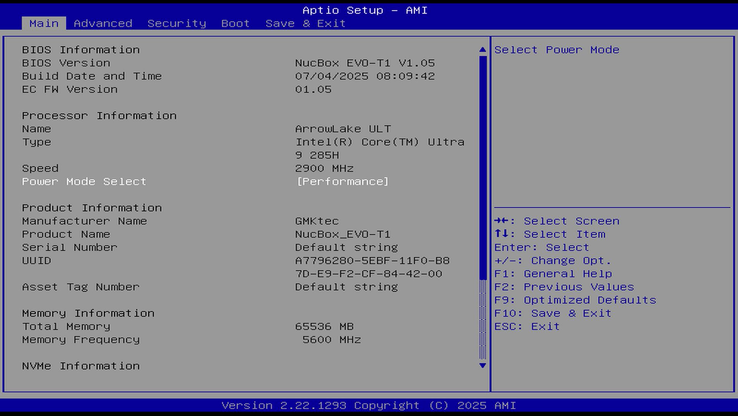Go to the Boot tab
The width and height of the screenshot is (738, 416).
[x=235, y=24]
